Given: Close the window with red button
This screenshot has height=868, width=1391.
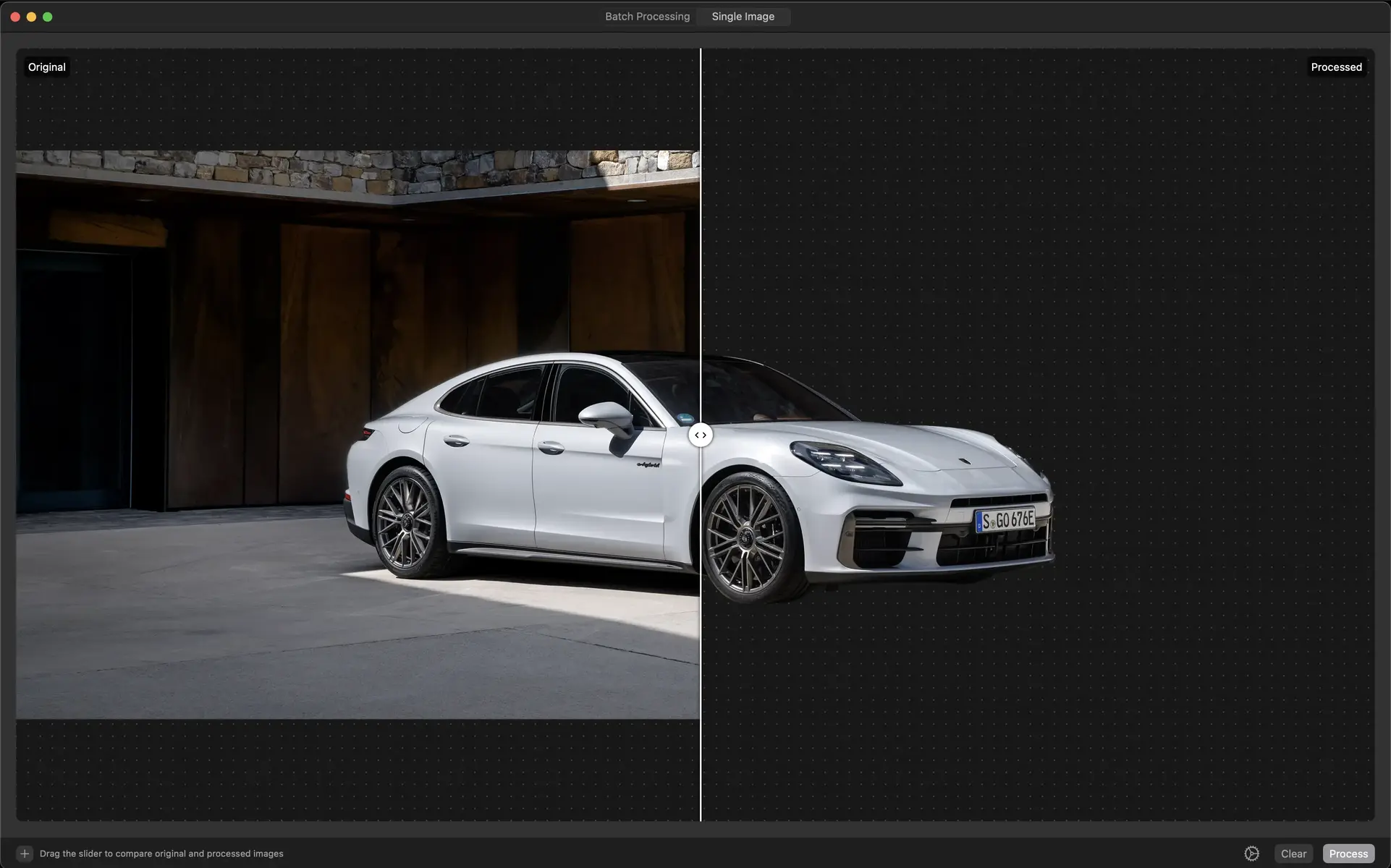Looking at the screenshot, I should pos(15,17).
